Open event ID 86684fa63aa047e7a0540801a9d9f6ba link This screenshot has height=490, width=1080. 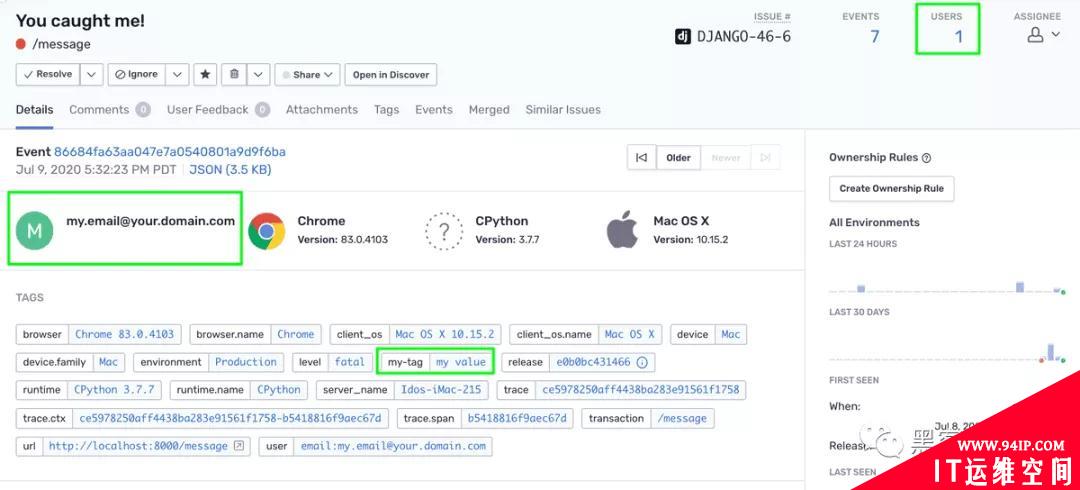point(170,152)
